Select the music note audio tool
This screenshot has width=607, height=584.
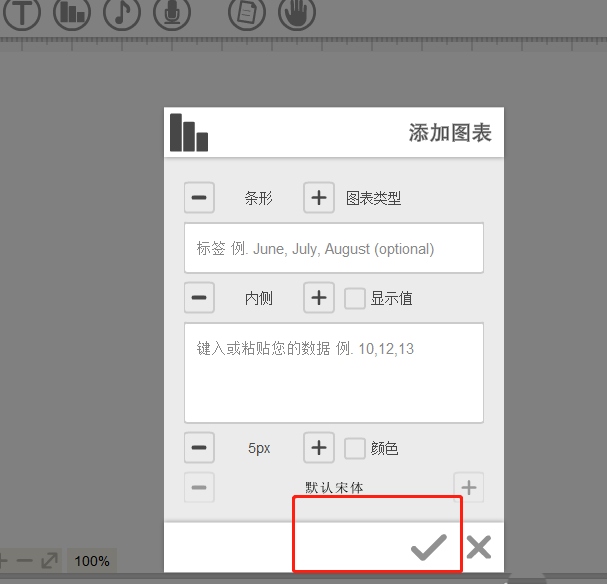point(122,12)
